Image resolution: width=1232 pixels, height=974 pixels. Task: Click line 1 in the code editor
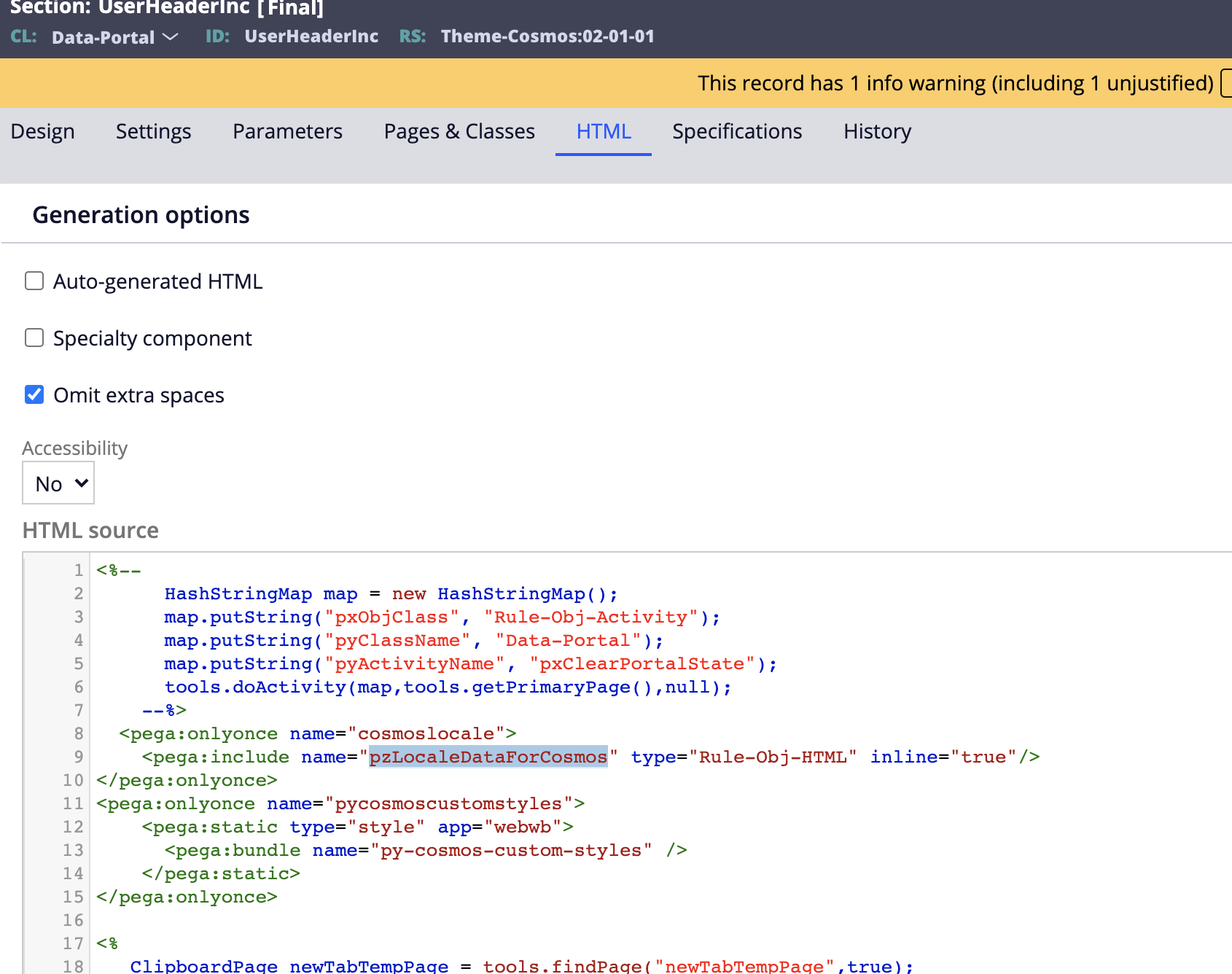click(x=119, y=570)
